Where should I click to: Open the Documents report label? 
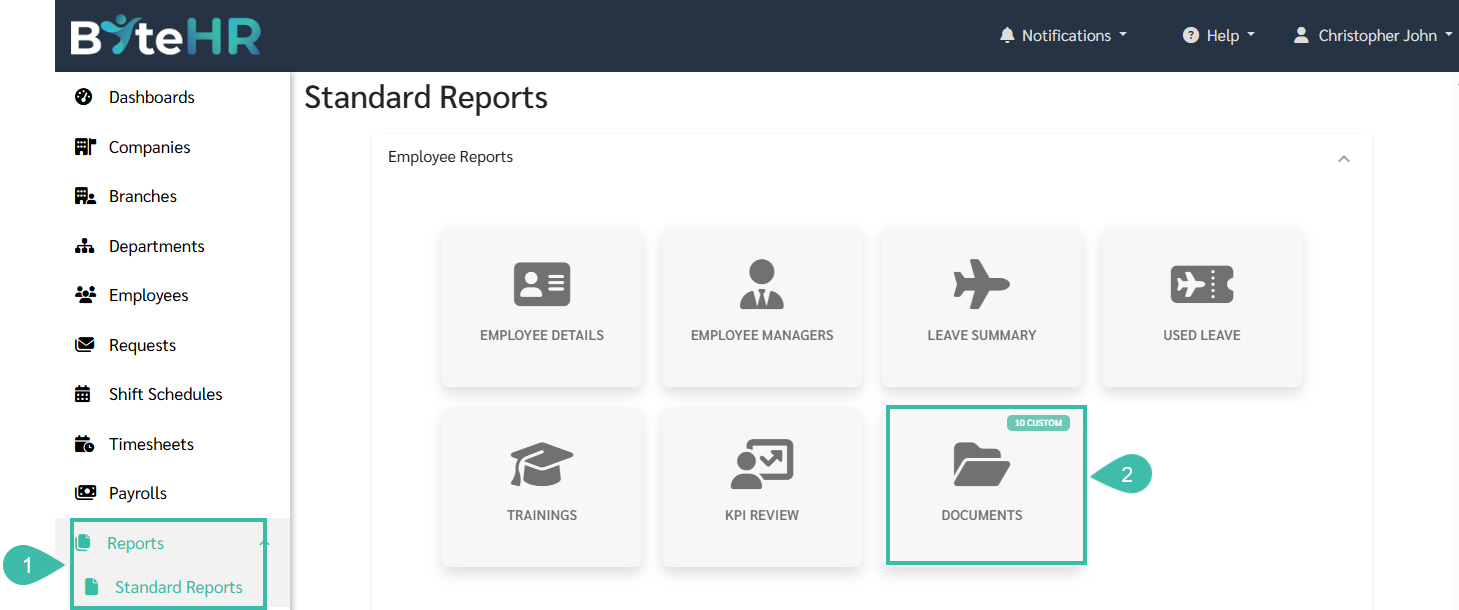click(982, 515)
